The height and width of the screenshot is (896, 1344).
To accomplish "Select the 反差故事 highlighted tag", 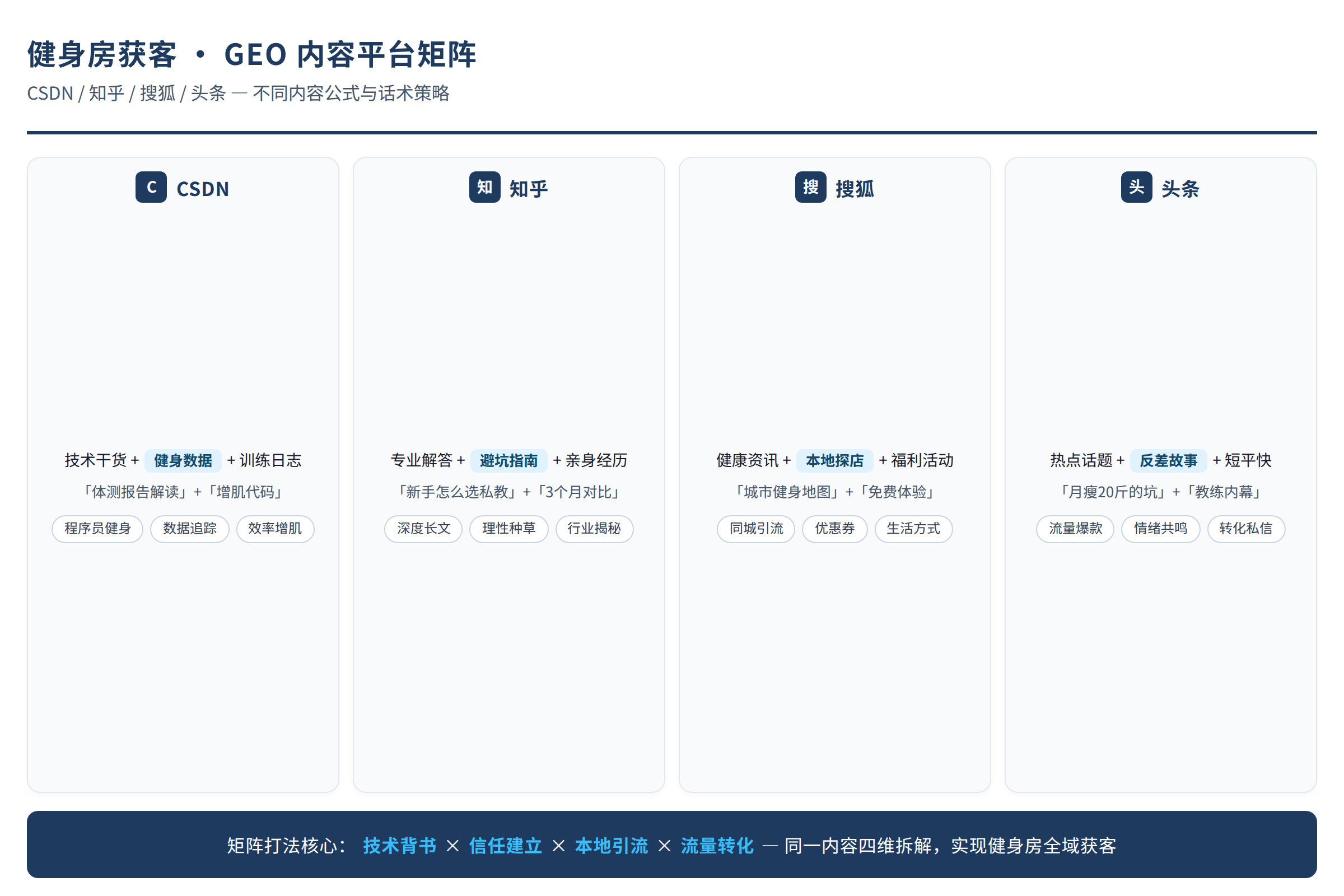I will pyautogui.click(x=1168, y=460).
